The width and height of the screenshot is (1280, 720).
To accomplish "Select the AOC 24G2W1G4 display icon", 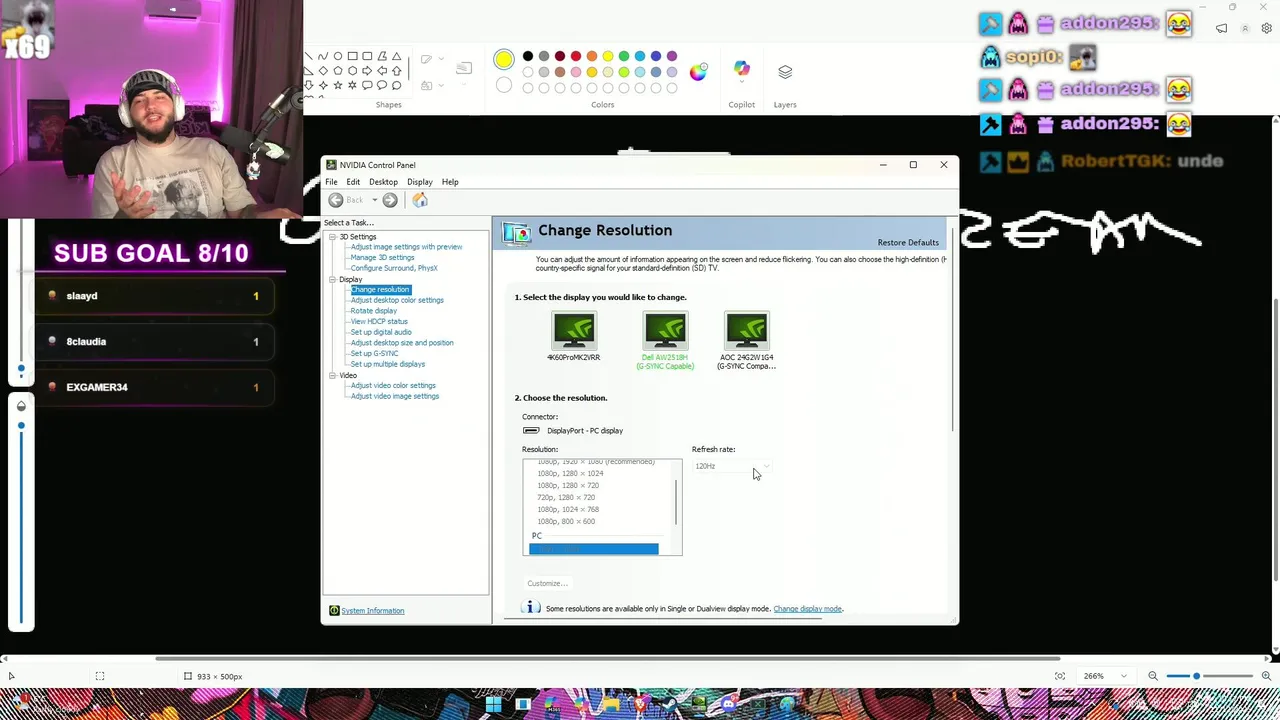I will pyautogui.click(x=746, y=330).
